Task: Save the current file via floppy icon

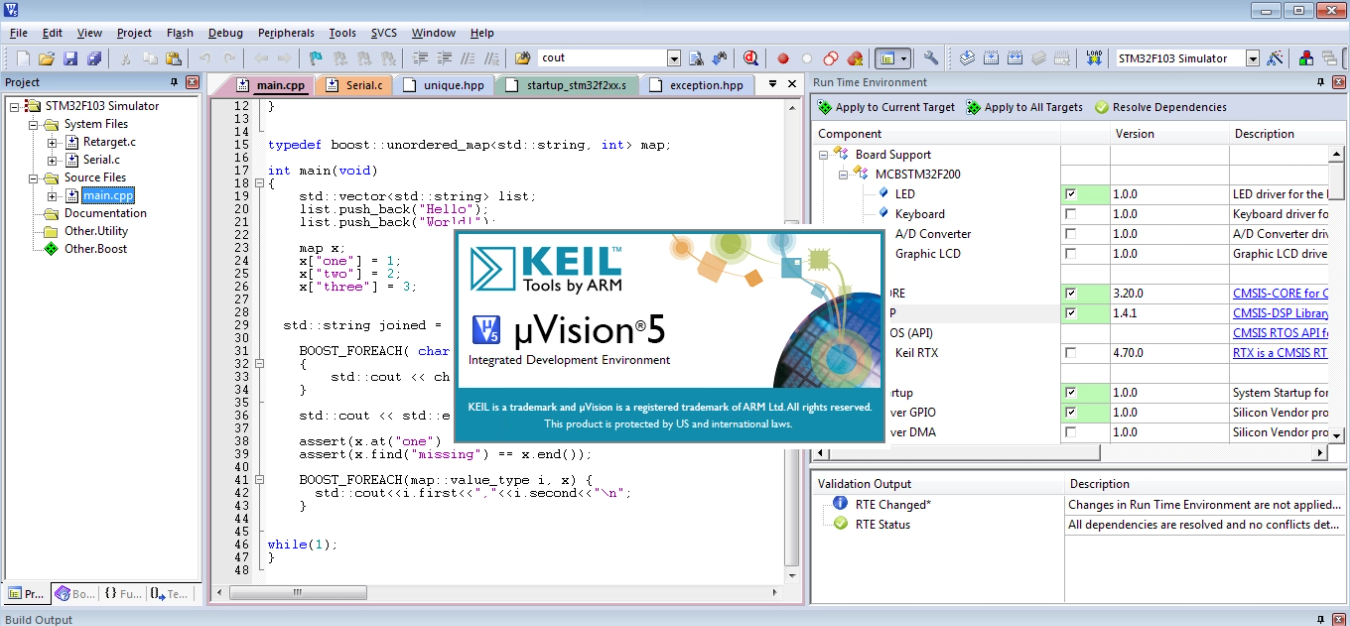Action: [x=71, y=58]
